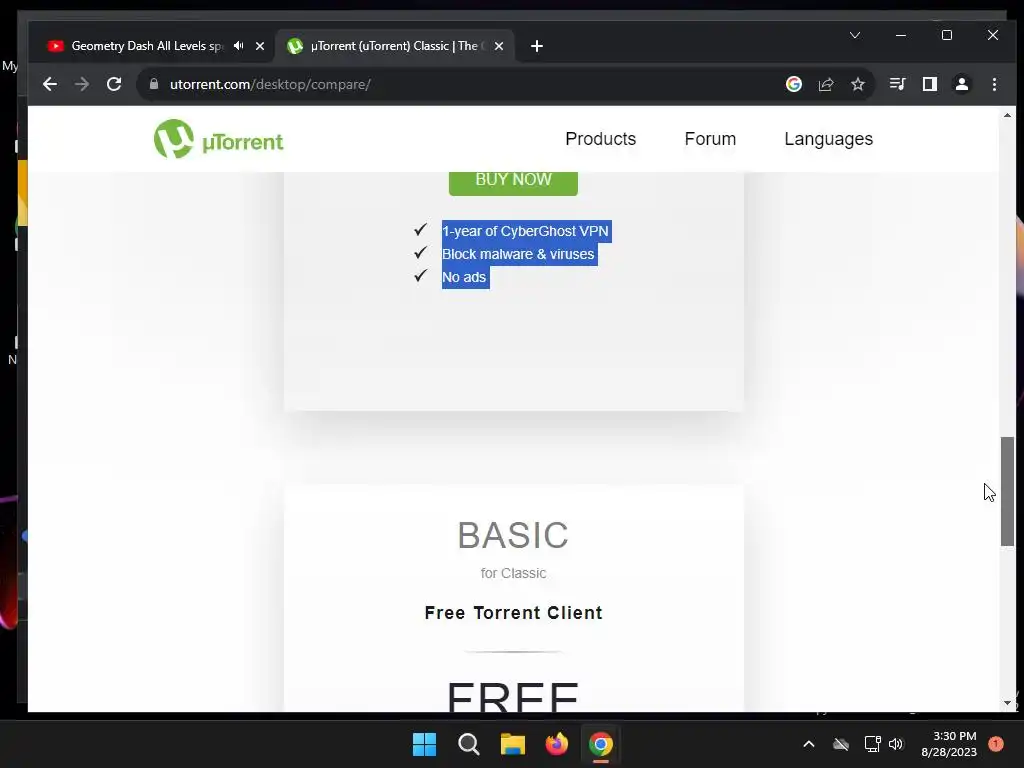1024x768 pixels.
Task: Click the forward navigation arrow
Action: click(82, 84)
